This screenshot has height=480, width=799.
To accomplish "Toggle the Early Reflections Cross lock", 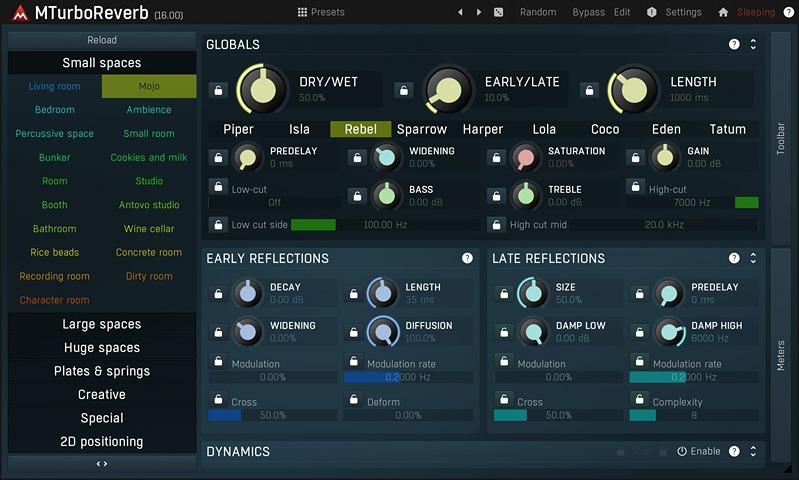I will click(x=218, y=399).
